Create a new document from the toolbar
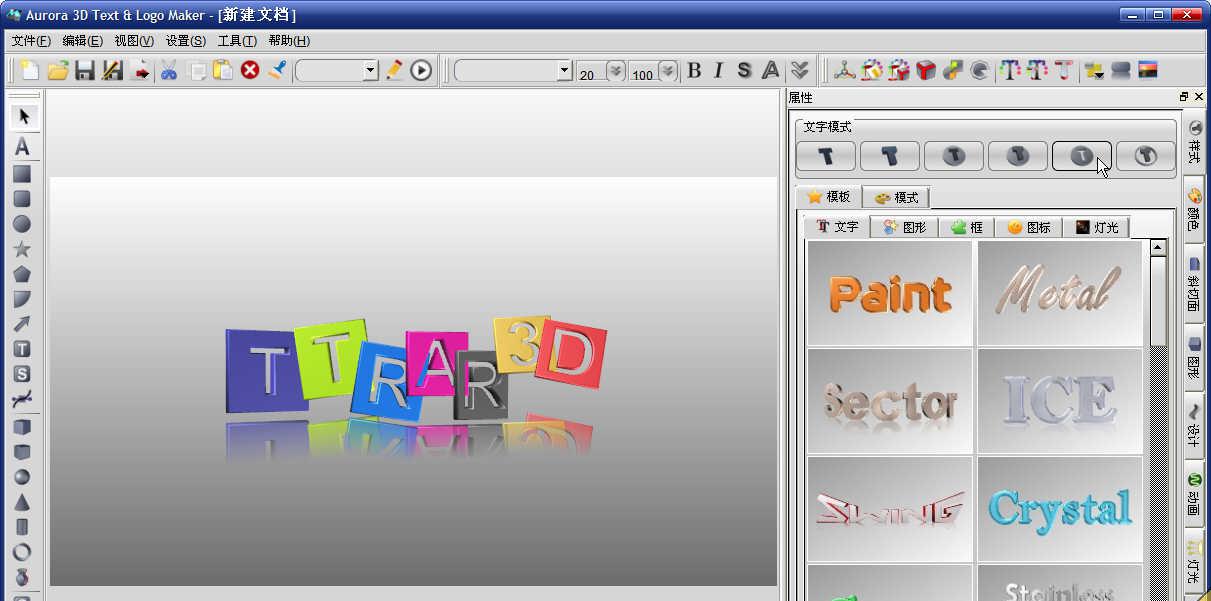The image size is (1211, 601). click(31, 70)
